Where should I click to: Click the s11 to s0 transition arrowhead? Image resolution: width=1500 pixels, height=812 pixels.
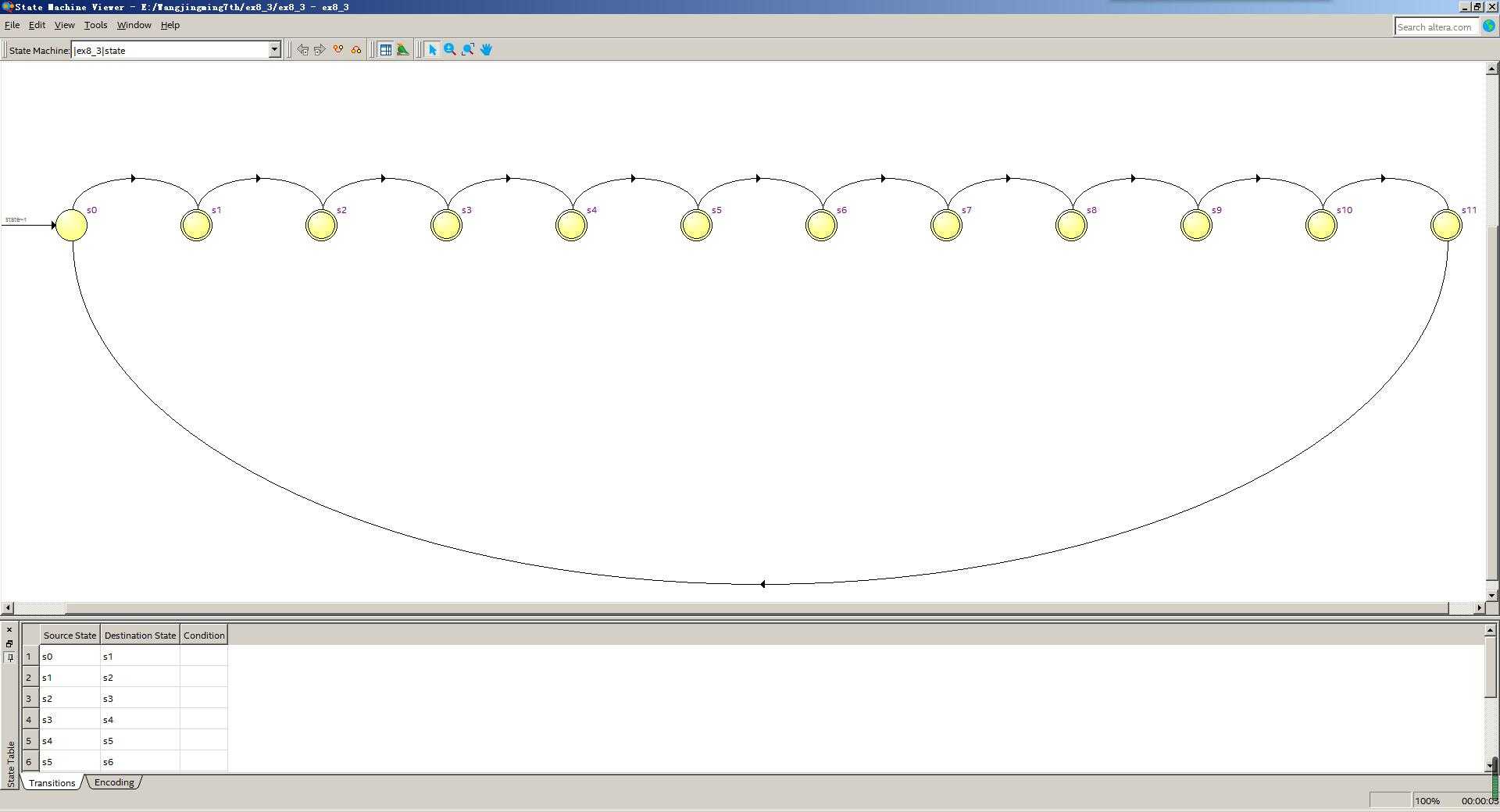[x=762, y=584]
